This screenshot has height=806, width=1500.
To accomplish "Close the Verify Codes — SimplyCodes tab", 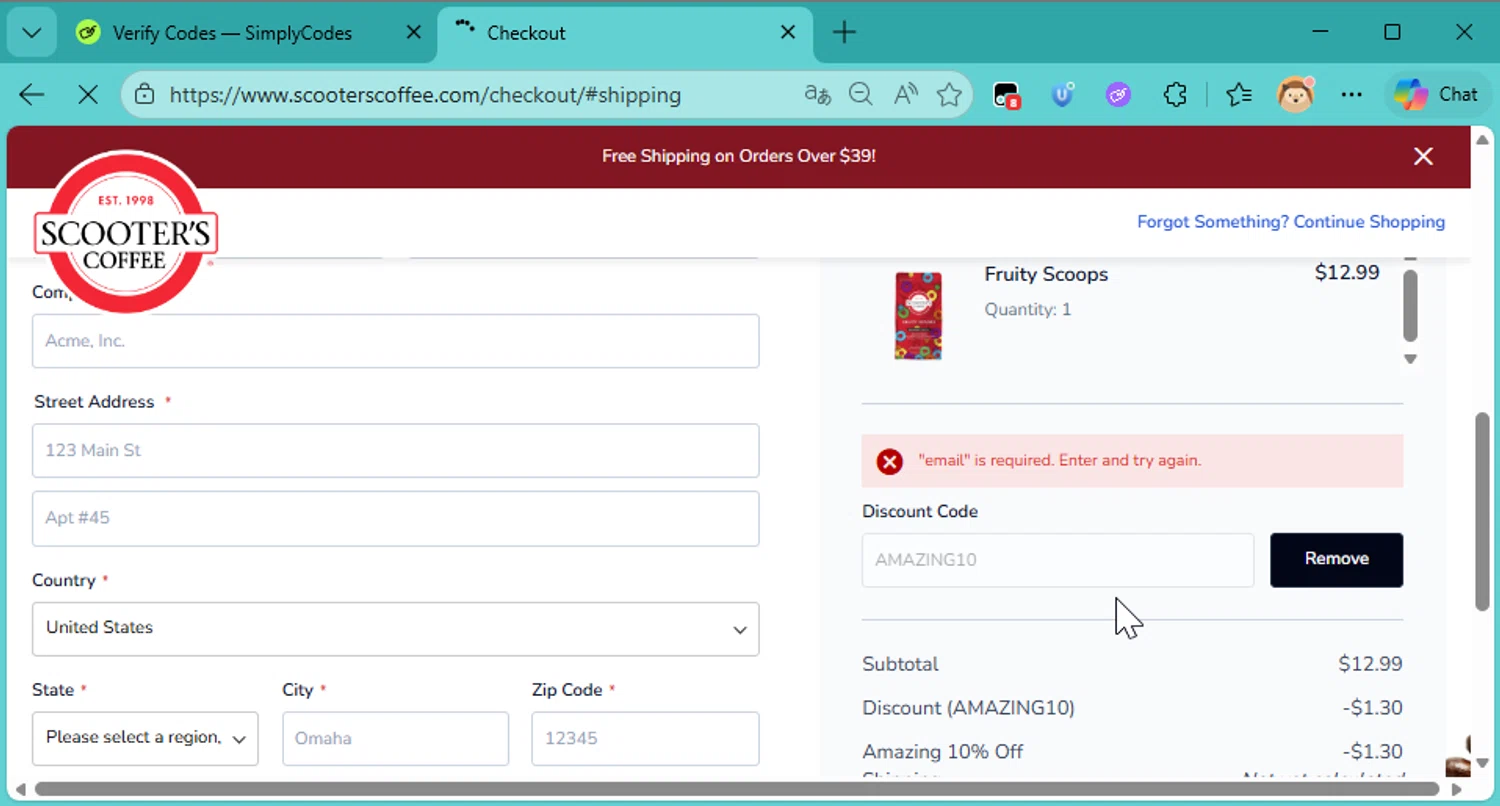I will point(413,33).
